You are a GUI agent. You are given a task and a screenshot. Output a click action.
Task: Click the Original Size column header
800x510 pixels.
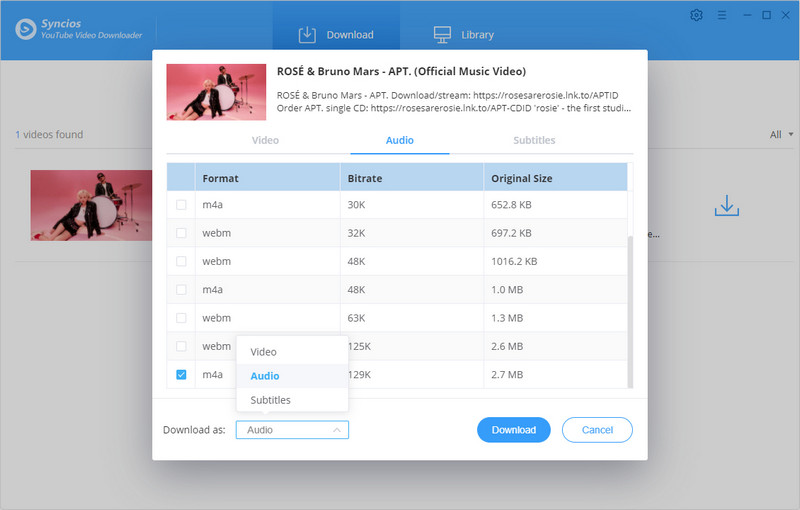555,178
